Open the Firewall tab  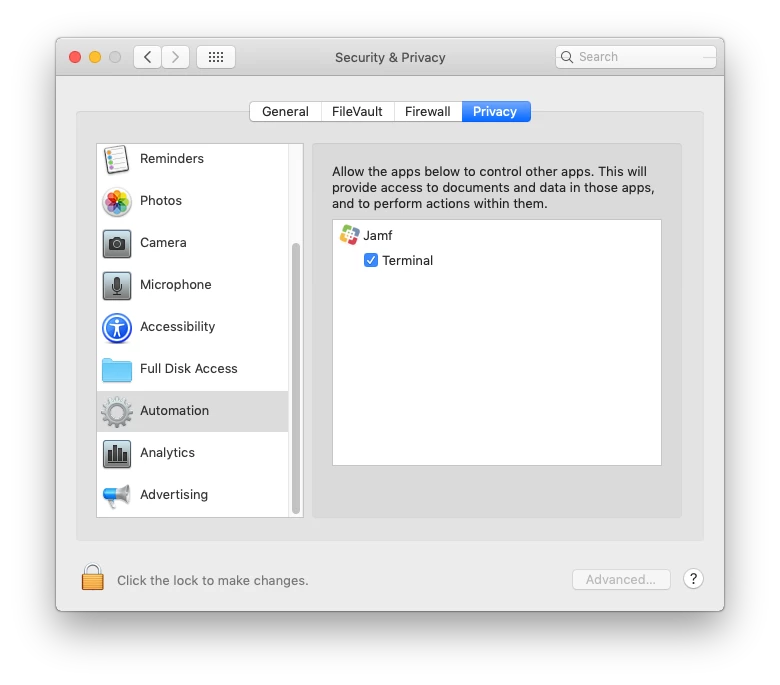pos(428,111)
